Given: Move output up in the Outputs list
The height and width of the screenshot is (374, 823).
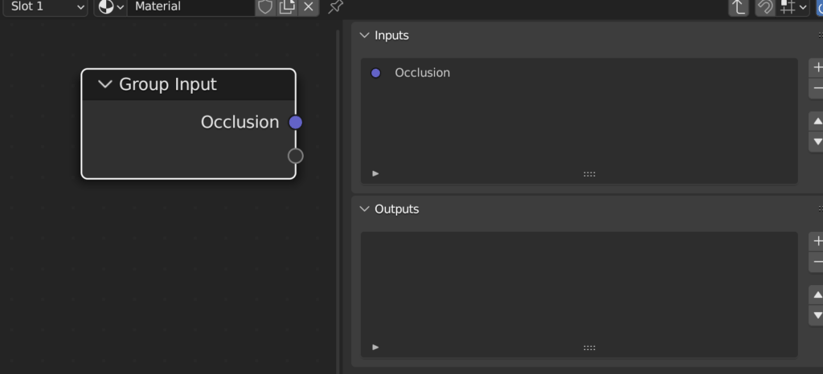Looking at the screenshot, I should 817,295.
